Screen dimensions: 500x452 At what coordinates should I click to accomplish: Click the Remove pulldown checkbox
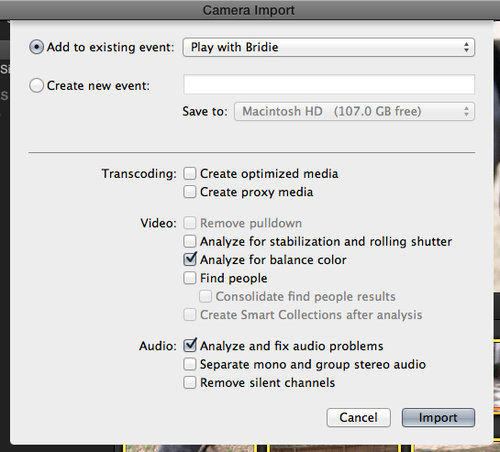190,223
